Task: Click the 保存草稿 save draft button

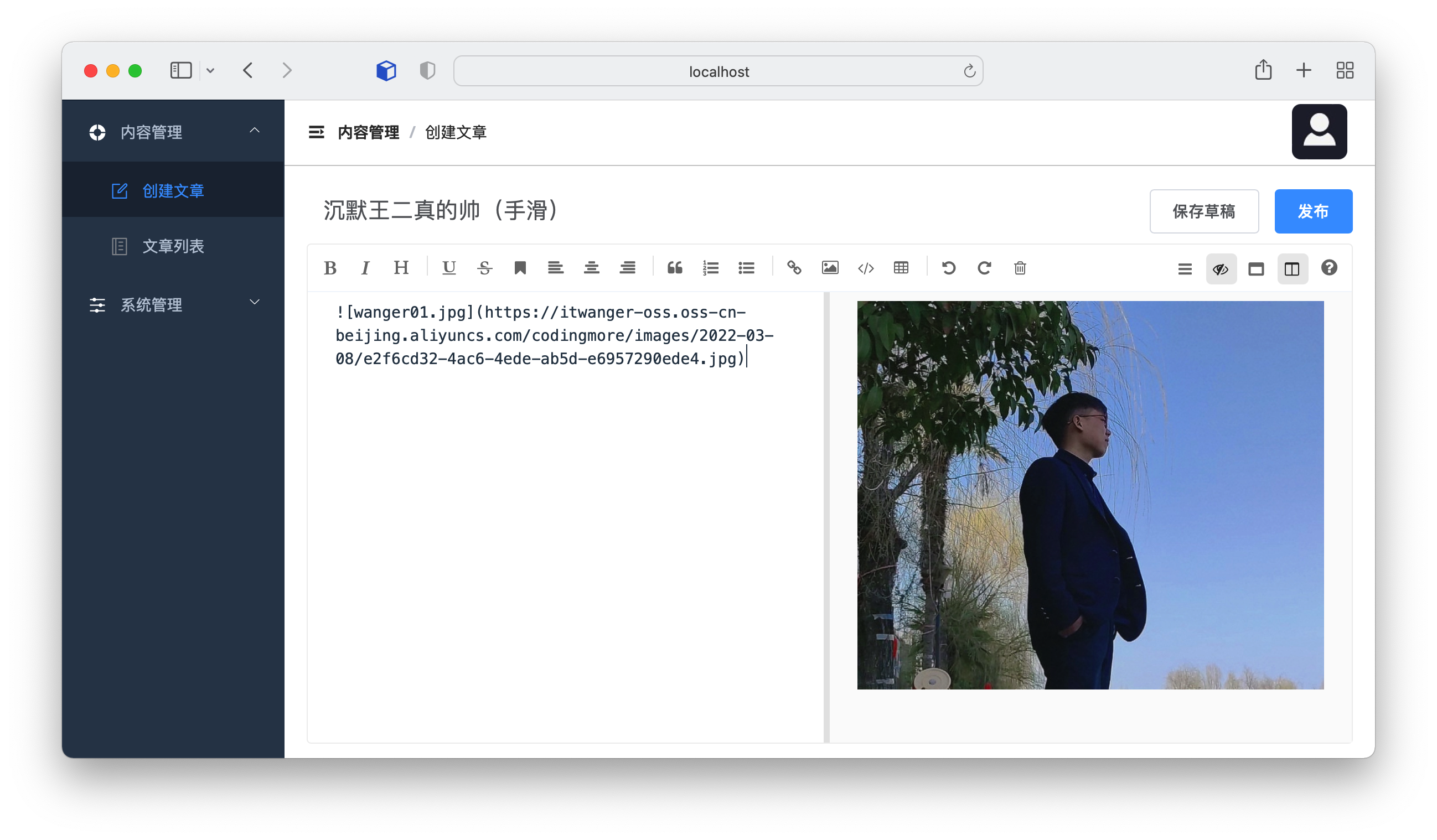Action: pyautogui.click(x=1204, y=211)
